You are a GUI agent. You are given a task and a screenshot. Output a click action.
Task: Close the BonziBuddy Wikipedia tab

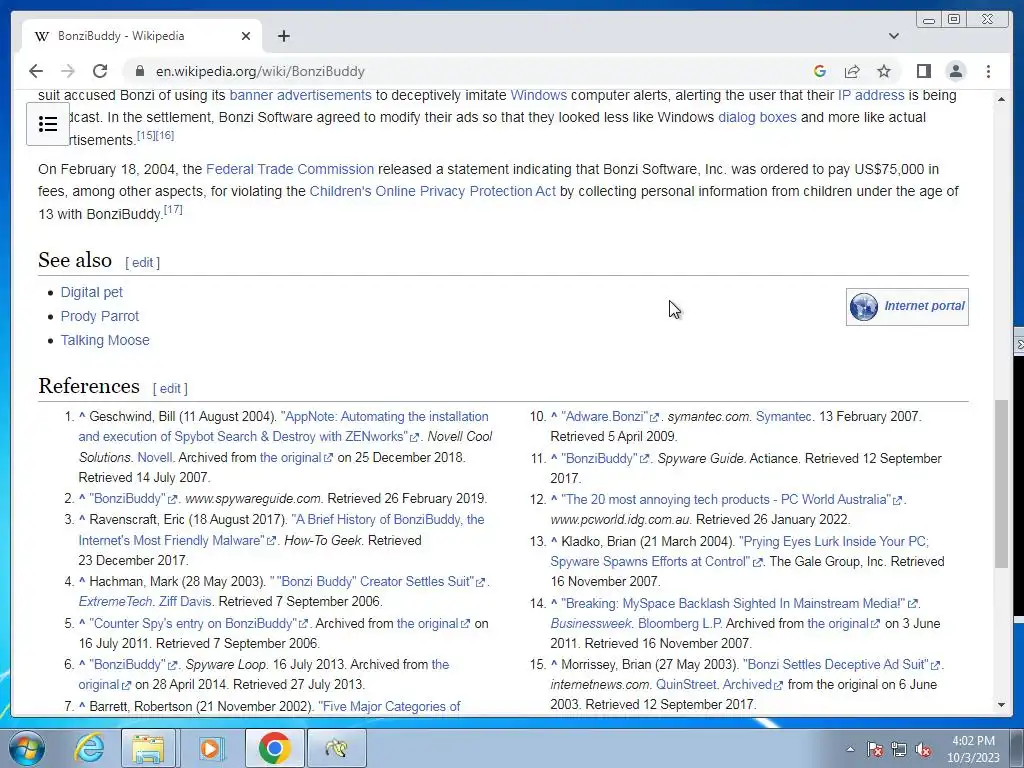click(x=246, y=36)
